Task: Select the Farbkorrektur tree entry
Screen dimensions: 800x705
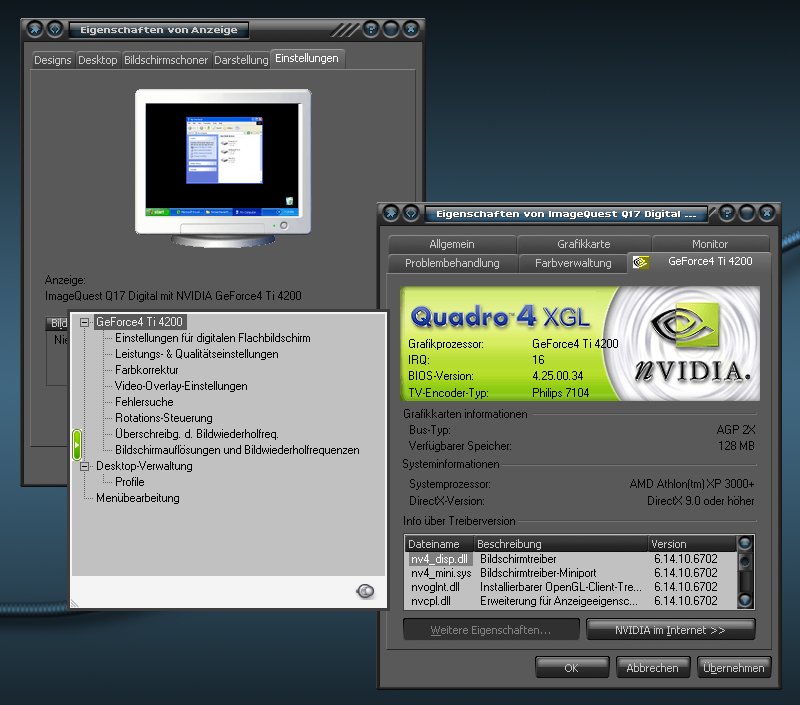Action: [x=146, y=370]
